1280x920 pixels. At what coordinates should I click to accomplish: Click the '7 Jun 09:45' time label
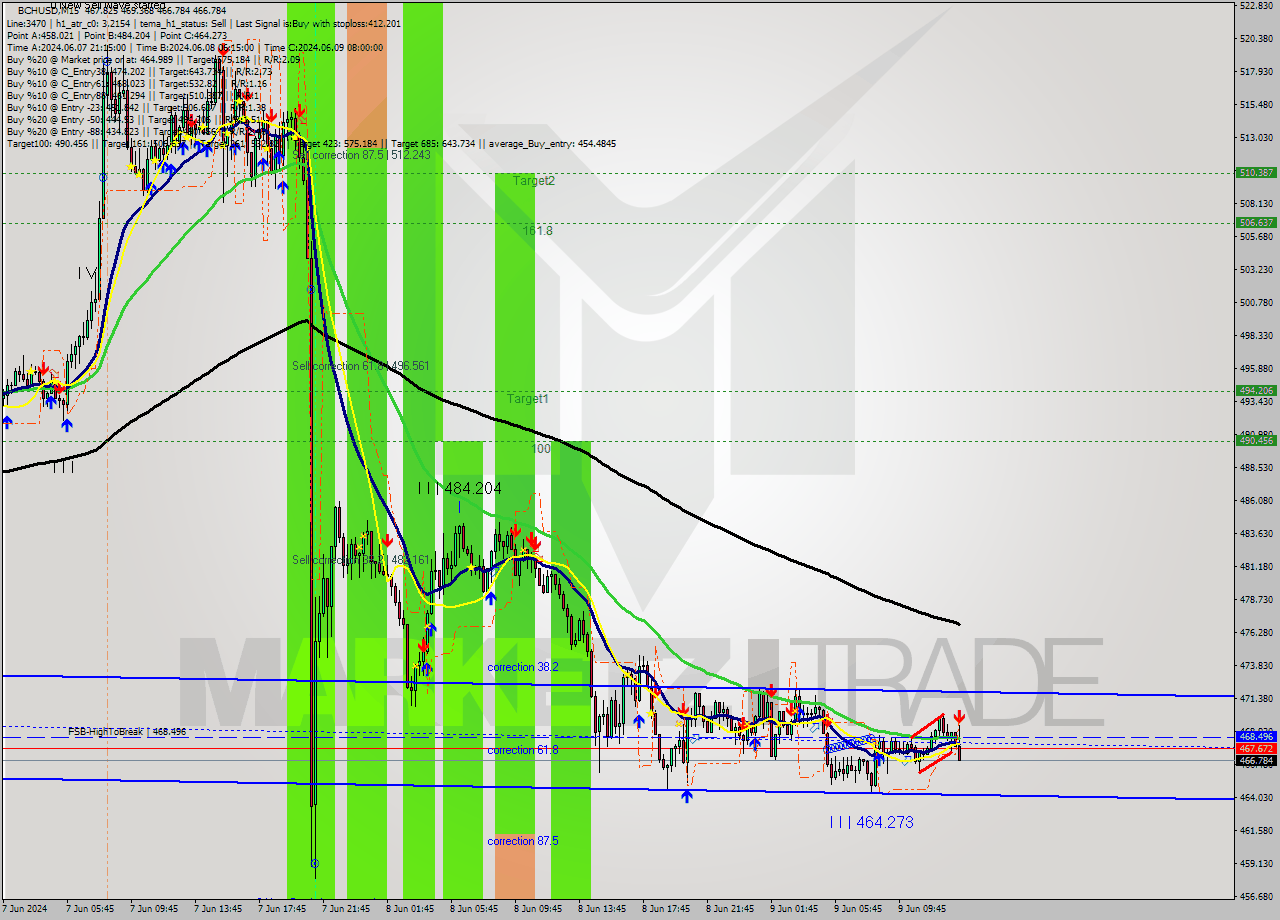154,909
